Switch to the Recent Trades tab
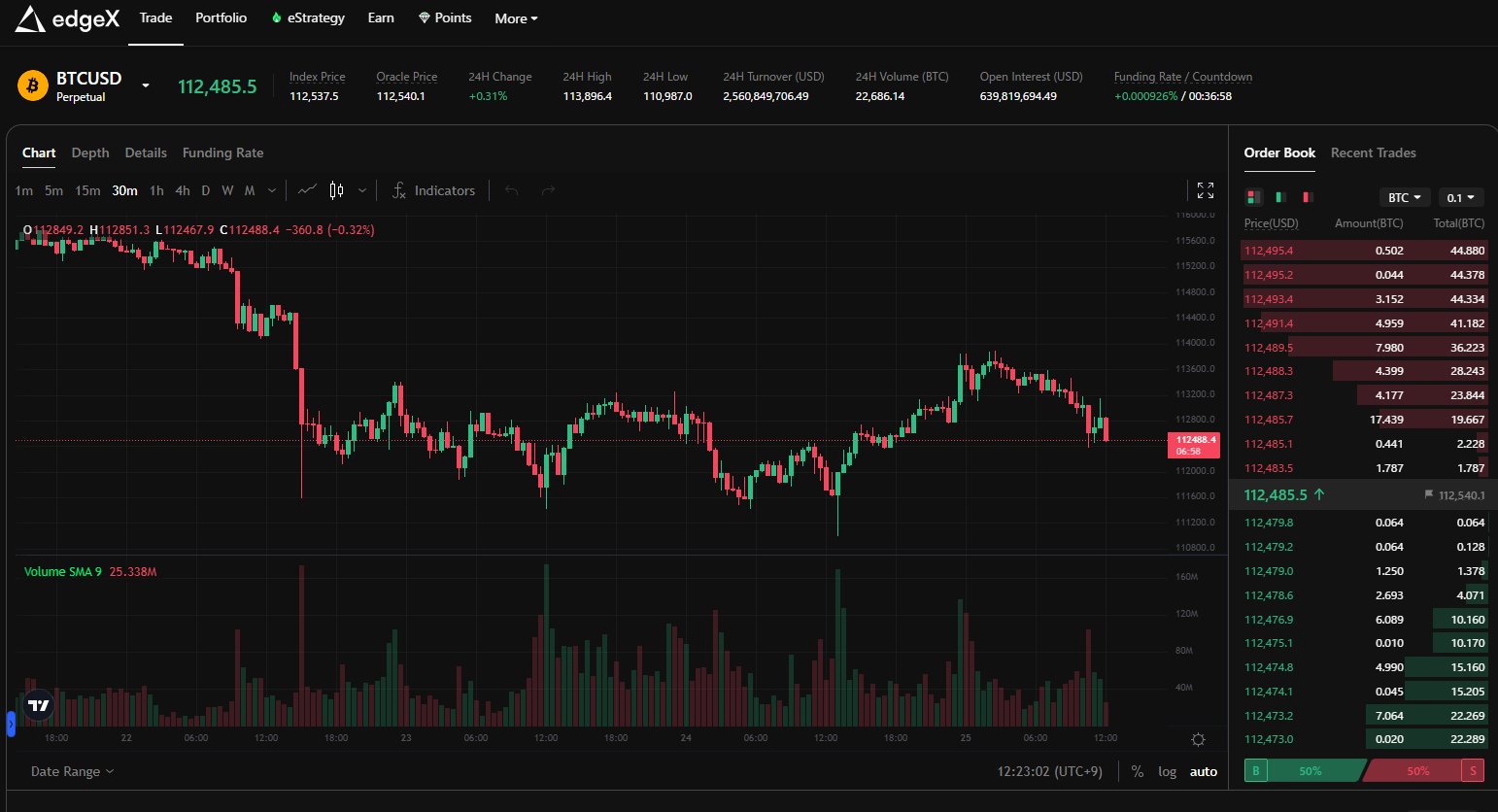 tap(1373, 152)
